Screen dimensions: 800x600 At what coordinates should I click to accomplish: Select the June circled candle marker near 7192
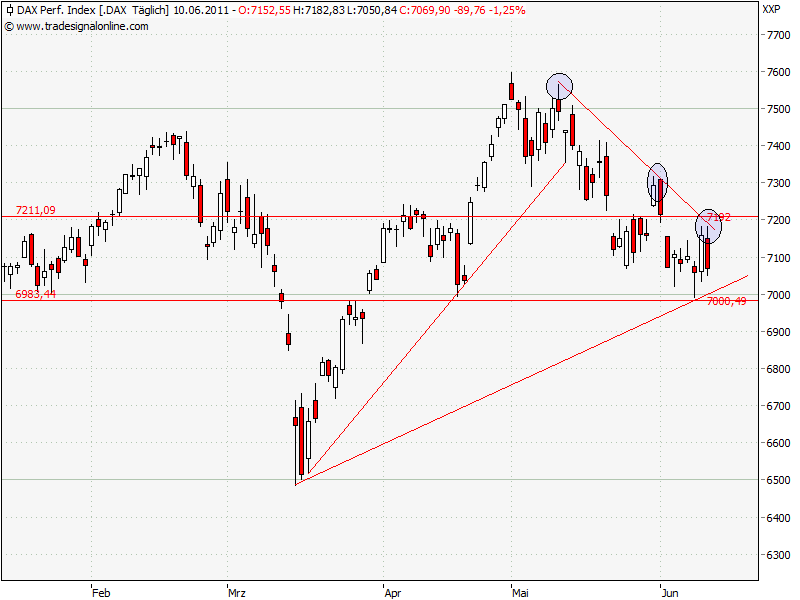709,227
